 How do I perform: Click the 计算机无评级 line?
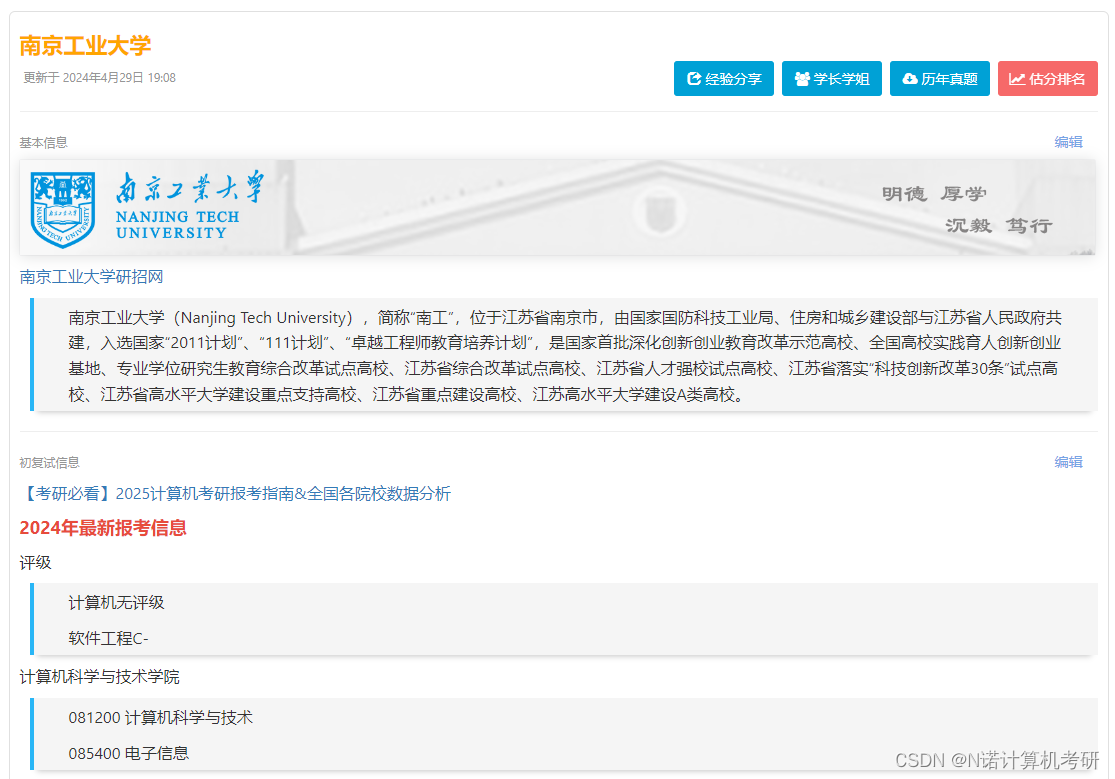pos(117,603)
